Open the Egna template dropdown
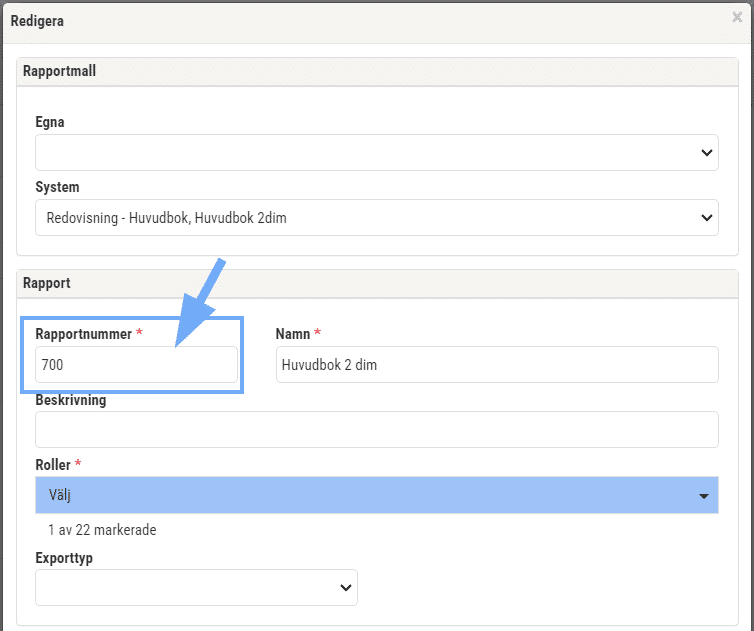Screen dimensions: 754x631 click(377, 152)
